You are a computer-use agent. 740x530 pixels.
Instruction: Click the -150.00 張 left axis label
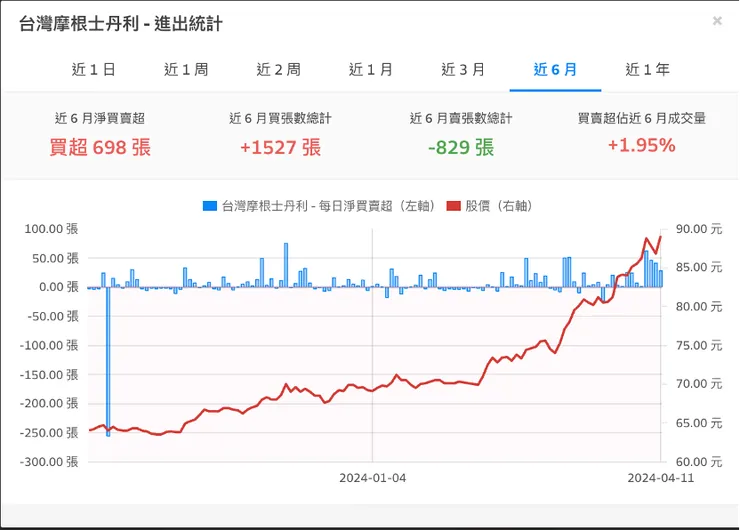[x=49, y=375]
